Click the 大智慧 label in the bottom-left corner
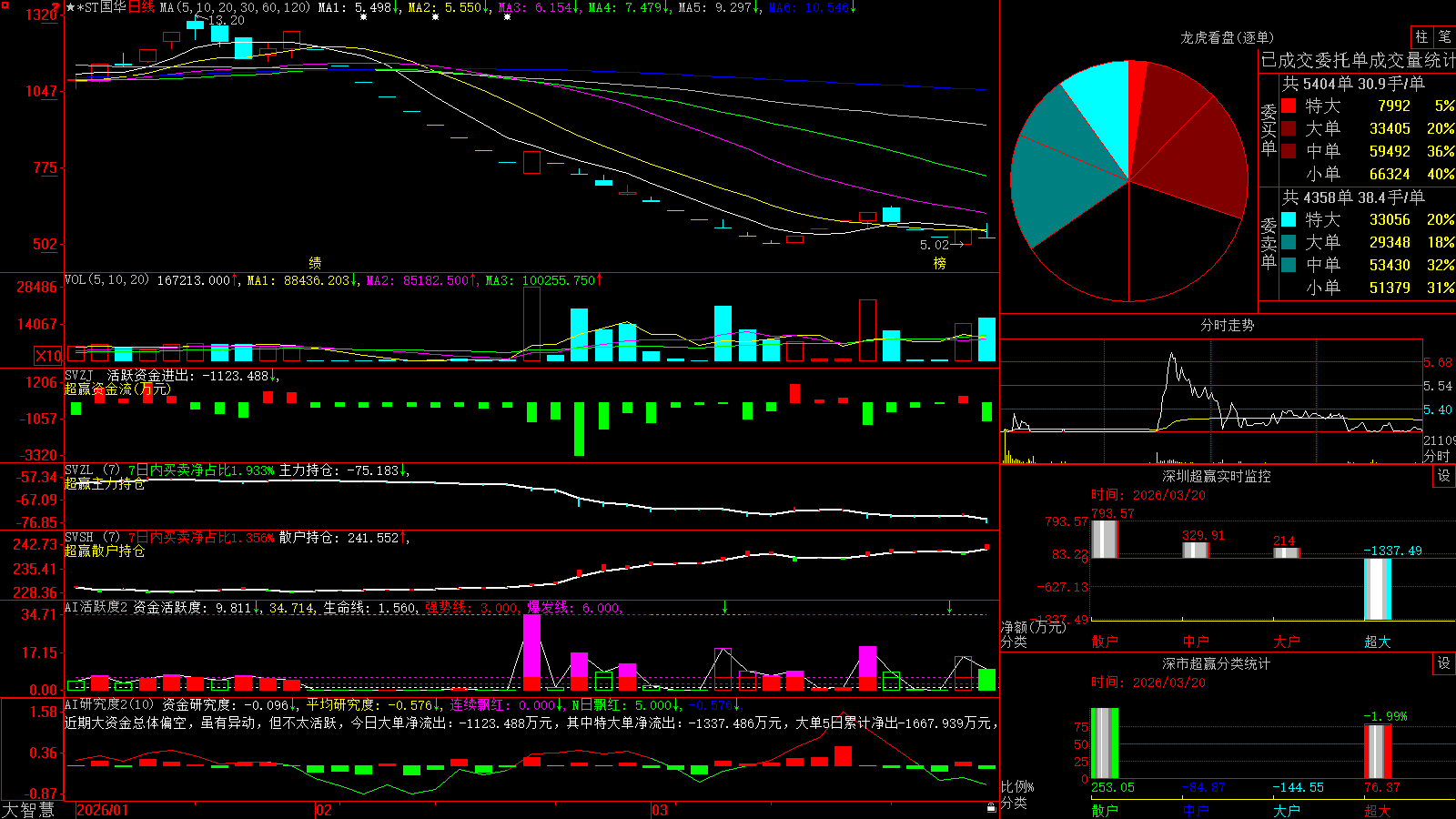The height and width of the screenshot is (819, 1456). point(28,810)
